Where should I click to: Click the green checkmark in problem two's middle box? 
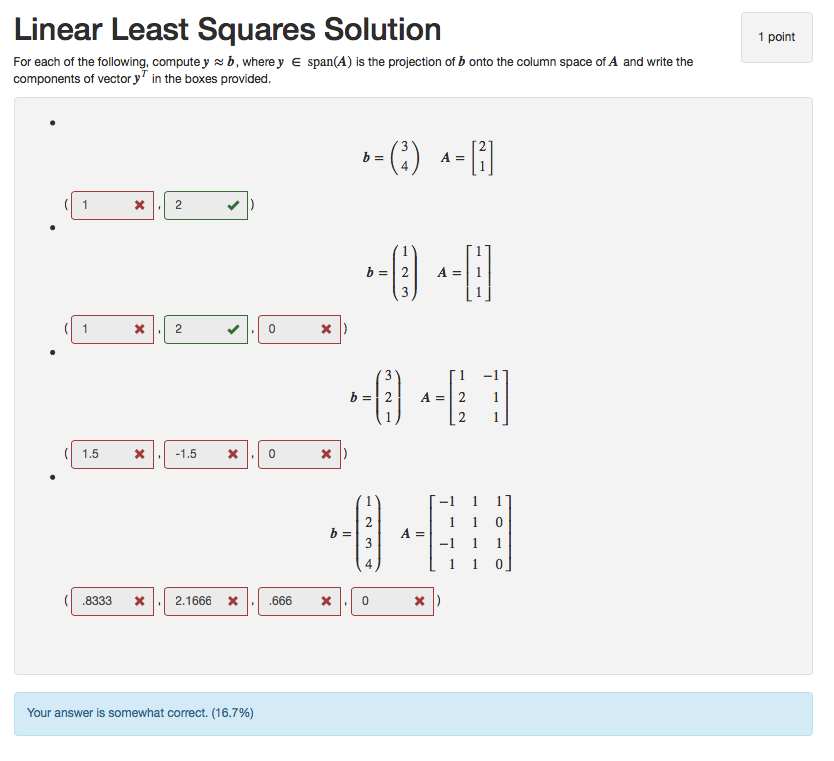[231, 329]
